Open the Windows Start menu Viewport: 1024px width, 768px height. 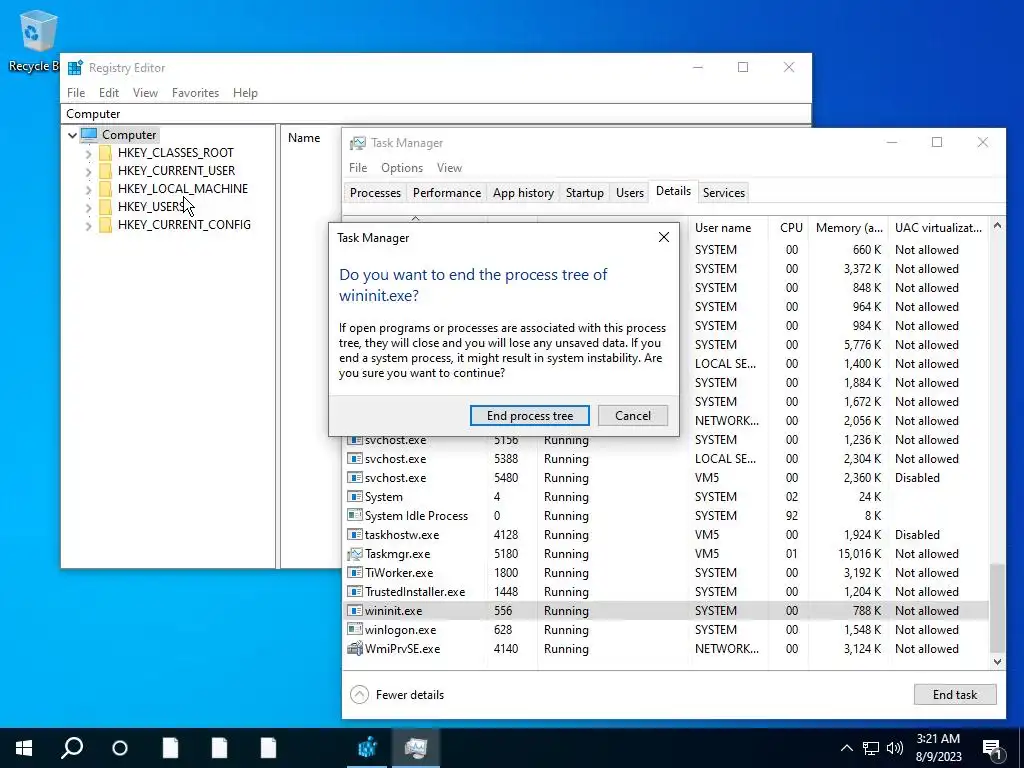point(24,748)
